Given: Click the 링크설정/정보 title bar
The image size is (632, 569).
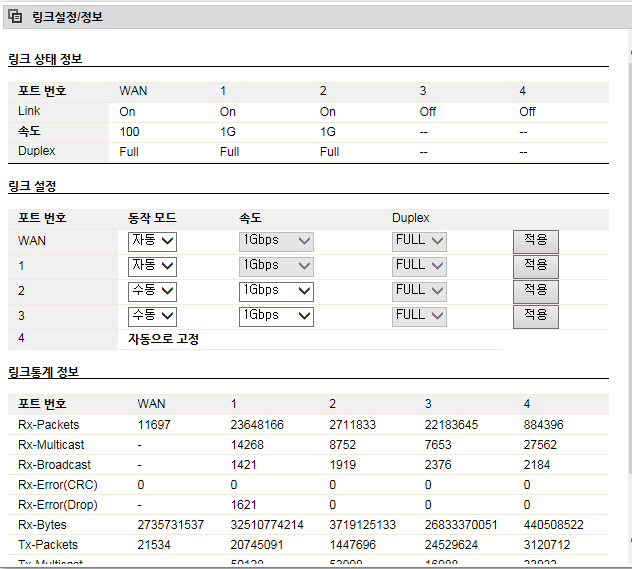Looking at the screenshot, I should (x=318, y=17).
